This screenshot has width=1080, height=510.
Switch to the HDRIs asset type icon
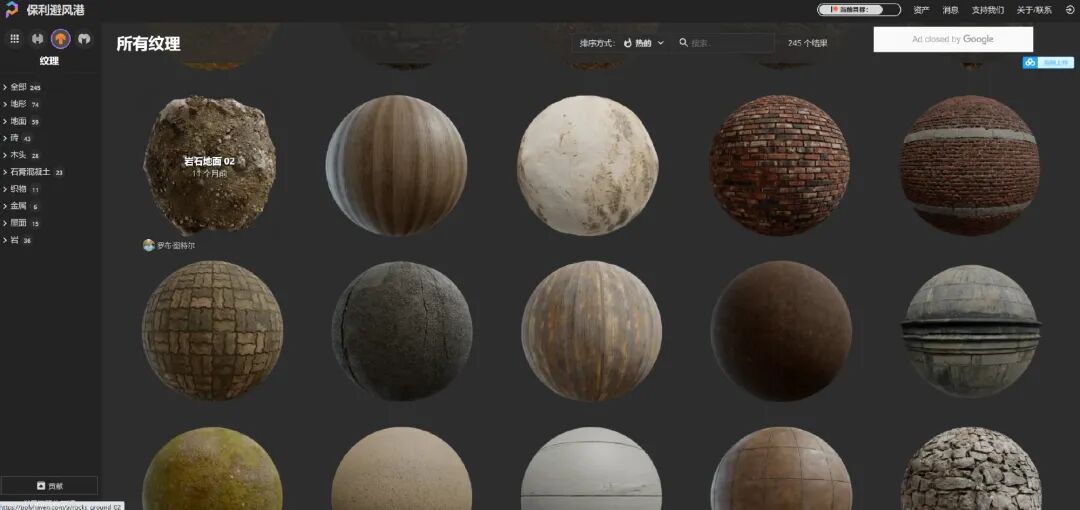(37, 39)
